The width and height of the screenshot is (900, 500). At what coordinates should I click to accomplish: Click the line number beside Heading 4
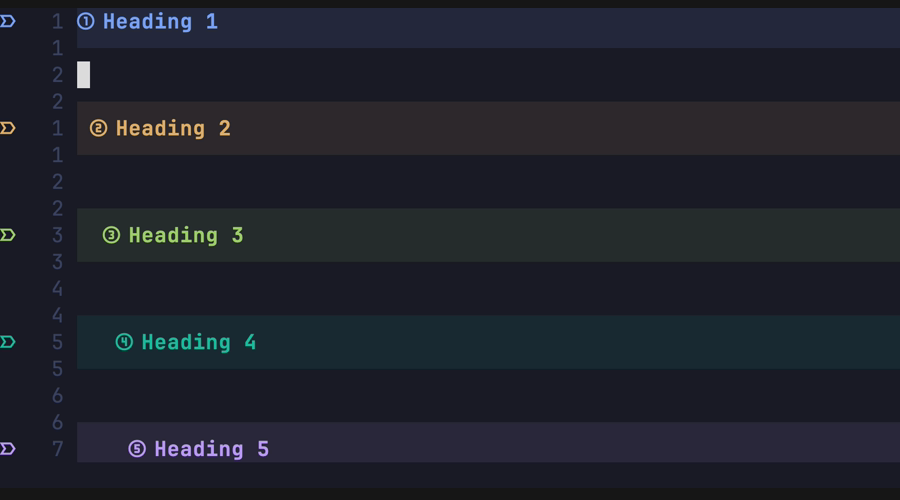point(57,342)
